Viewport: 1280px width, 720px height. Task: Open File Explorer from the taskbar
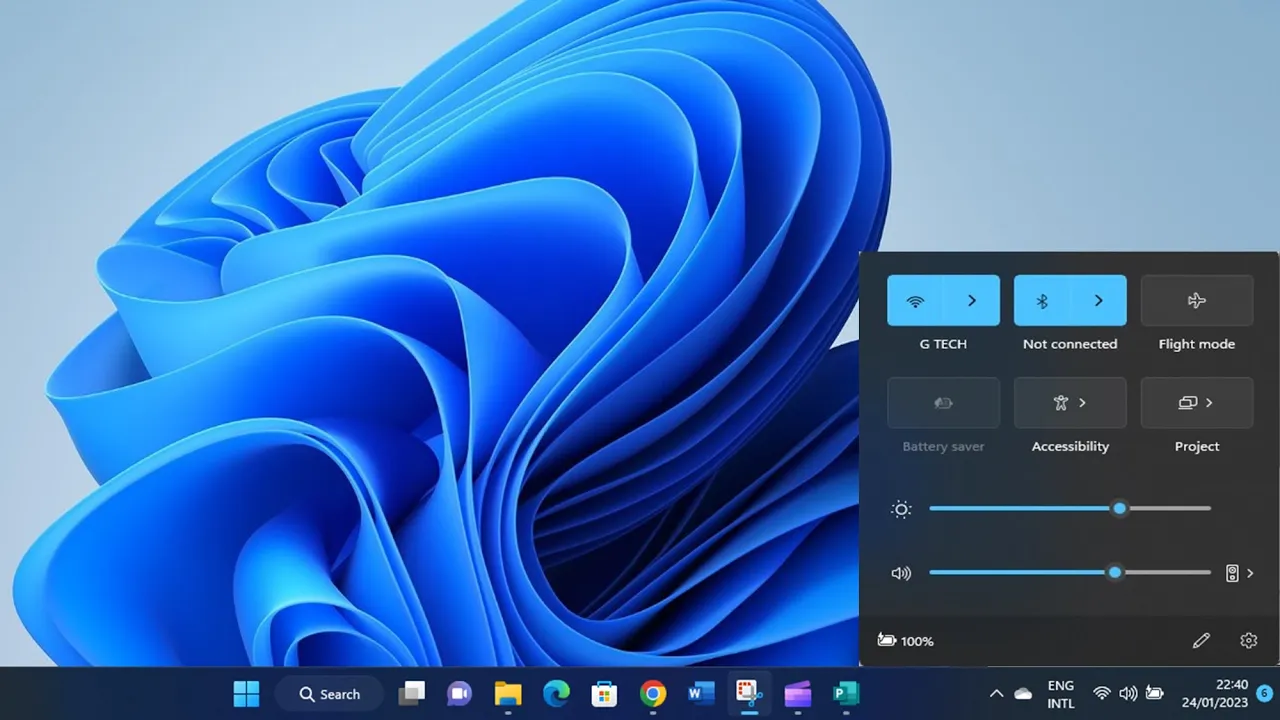click(508, 694)
